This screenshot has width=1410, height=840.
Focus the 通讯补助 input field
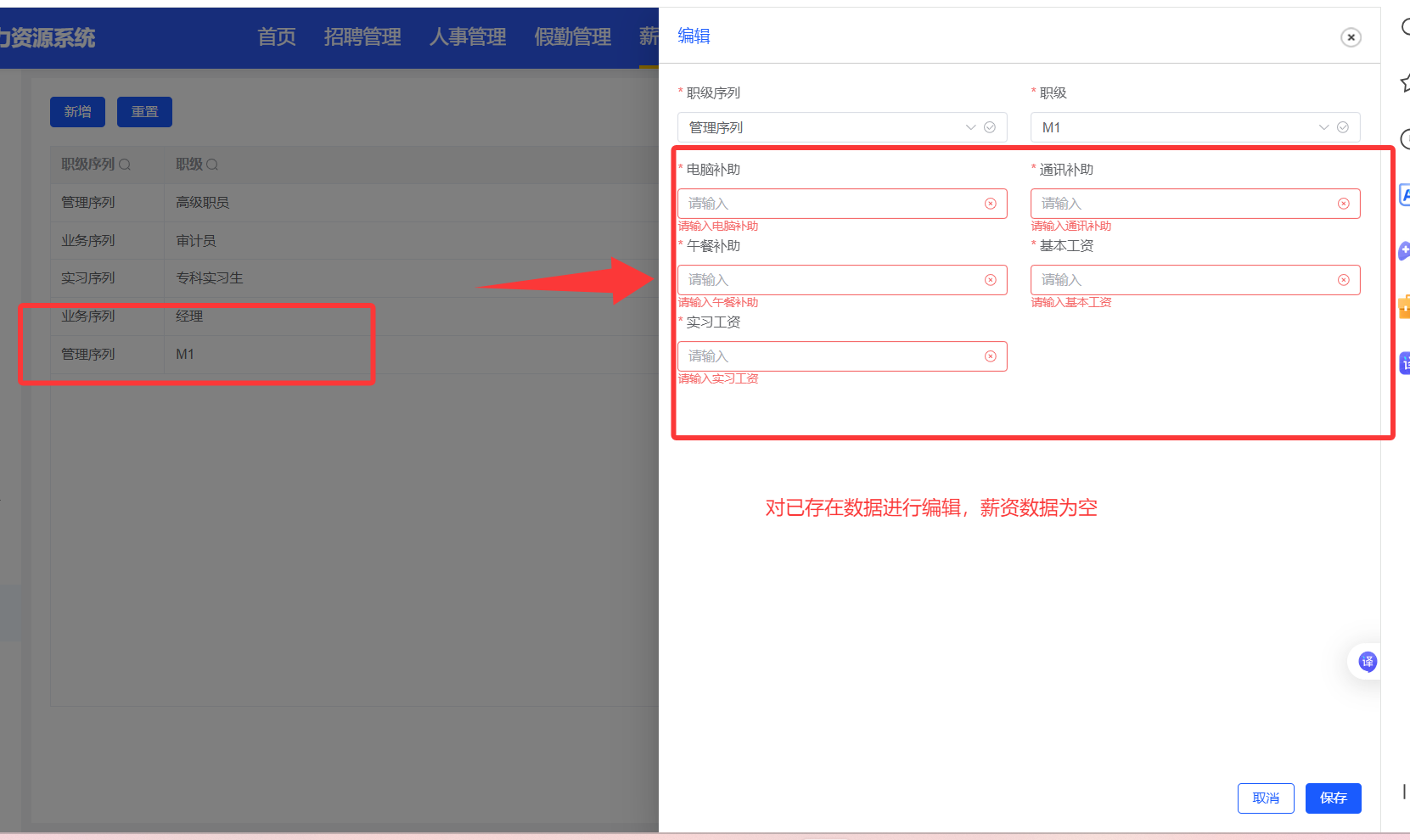coord(1195,204)
